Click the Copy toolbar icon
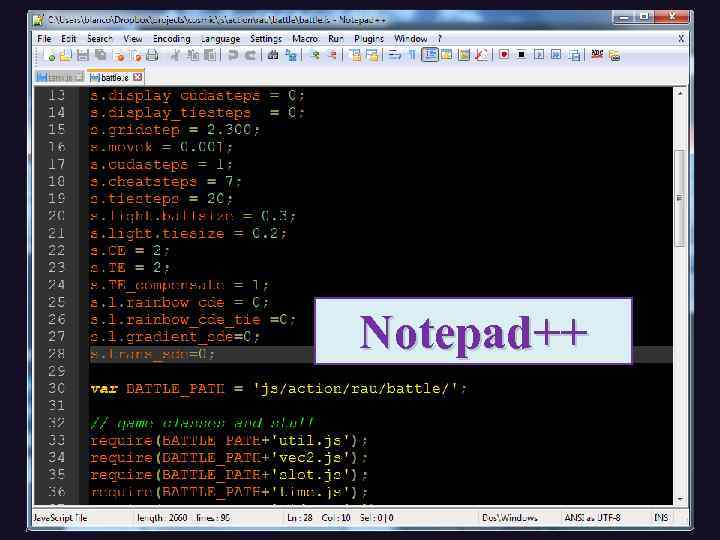720x540 pixels. (x=193, y=56)
